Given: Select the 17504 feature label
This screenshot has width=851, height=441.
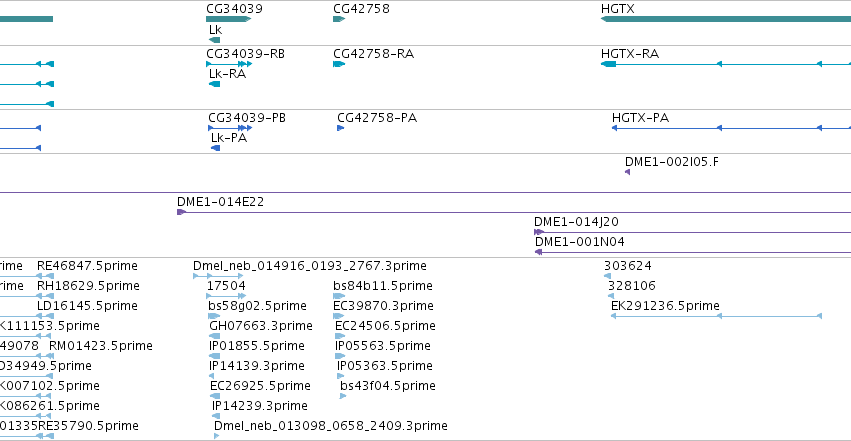Looking at the screenshot, I should click(226, 286).
